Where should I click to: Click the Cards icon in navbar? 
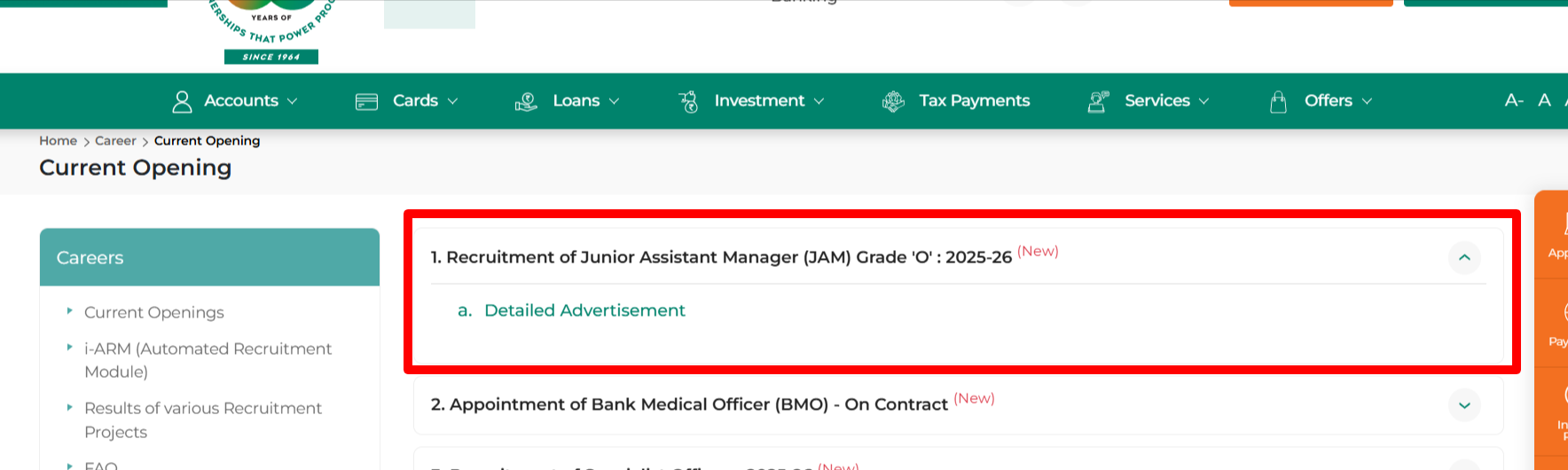point(366,102)
